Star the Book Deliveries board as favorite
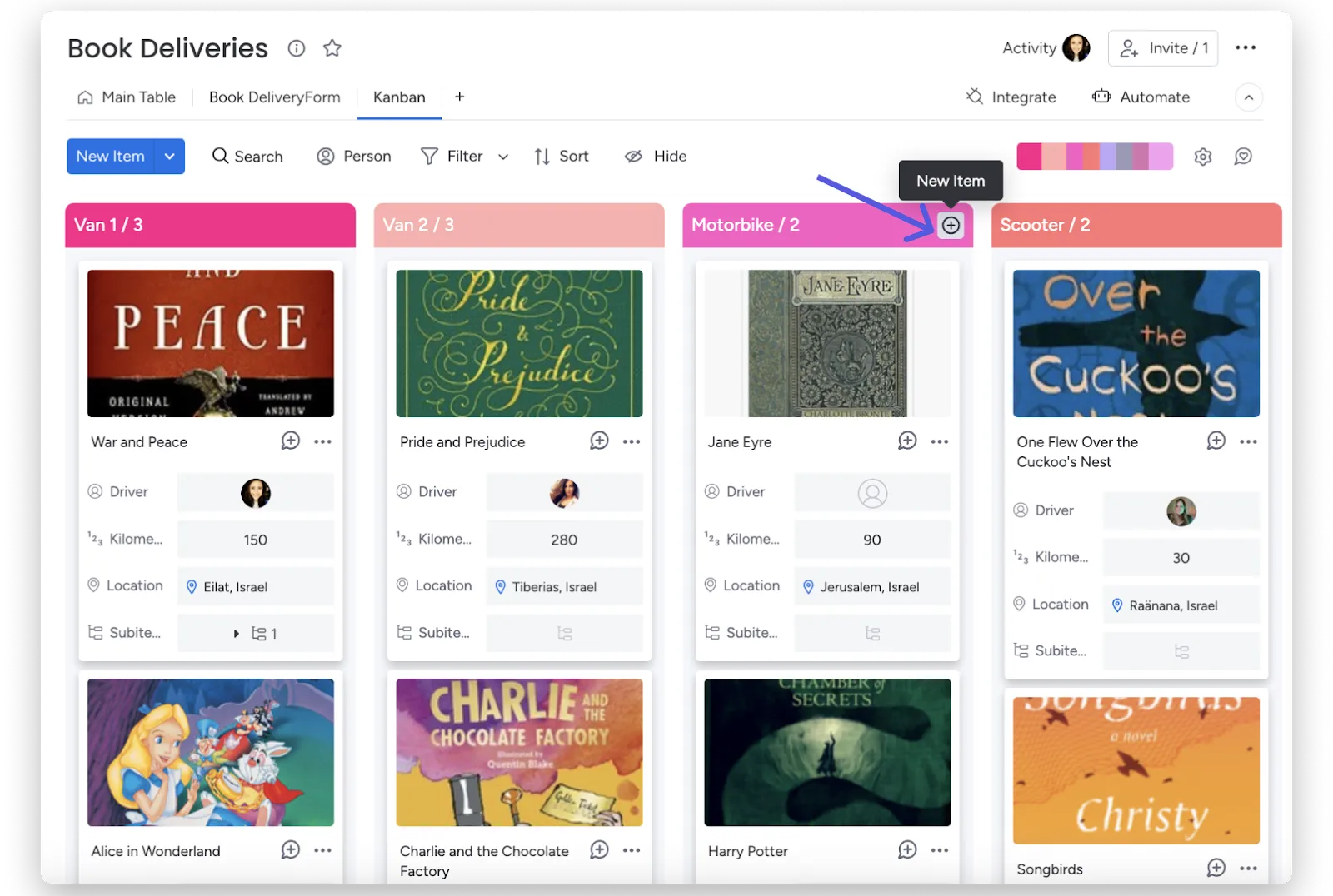This screenshot has height=896, width=1333. (332, 48)
